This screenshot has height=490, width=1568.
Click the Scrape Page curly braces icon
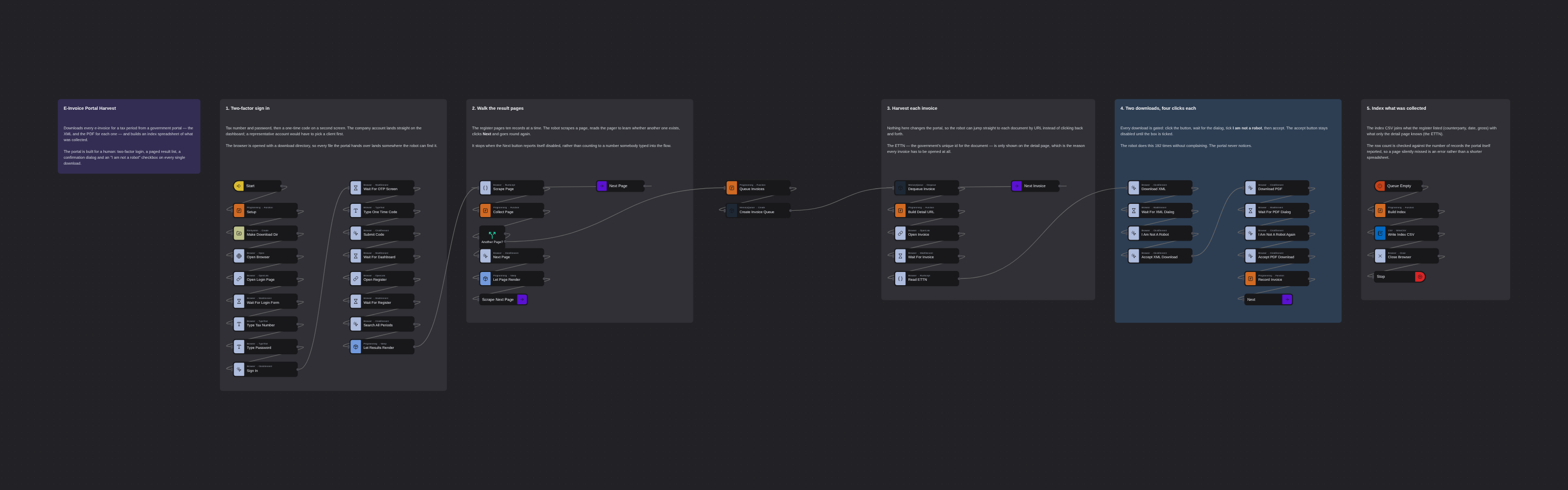485,188
